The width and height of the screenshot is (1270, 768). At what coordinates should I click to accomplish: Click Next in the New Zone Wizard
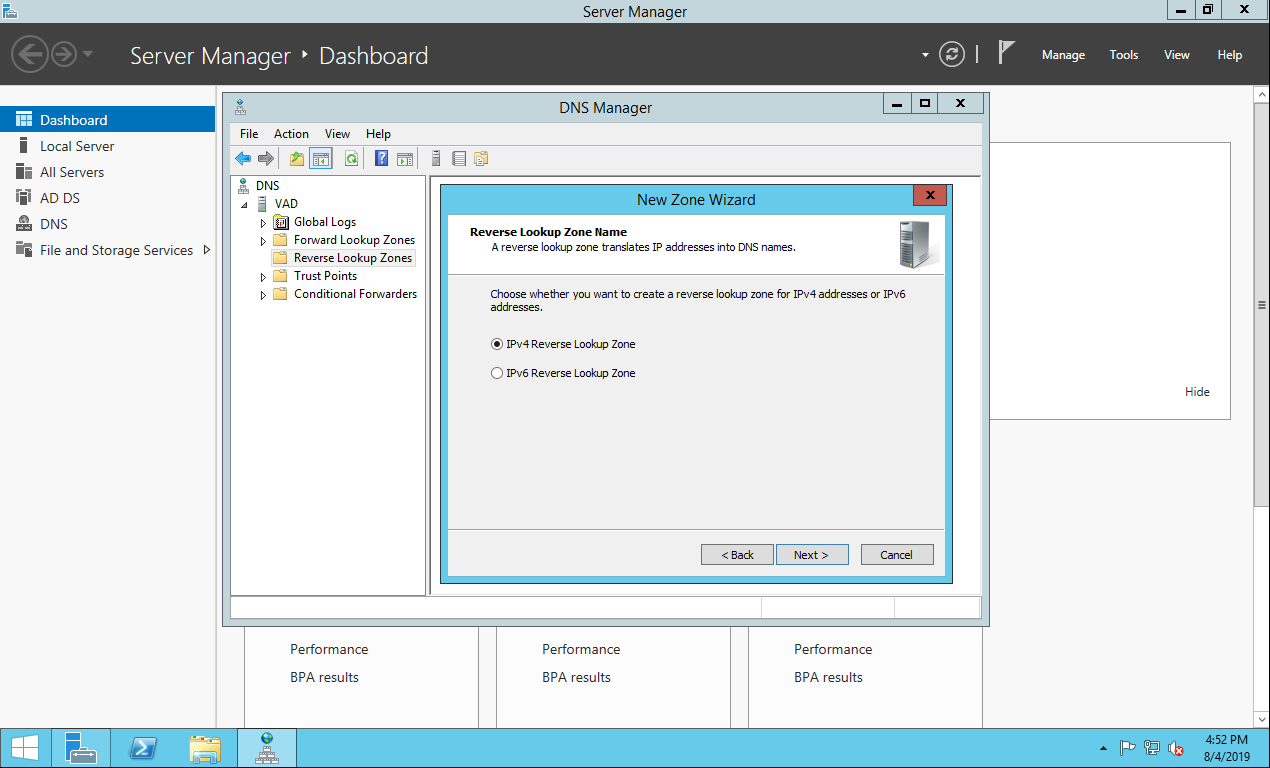pyautogui.click(x=811, y=555)
